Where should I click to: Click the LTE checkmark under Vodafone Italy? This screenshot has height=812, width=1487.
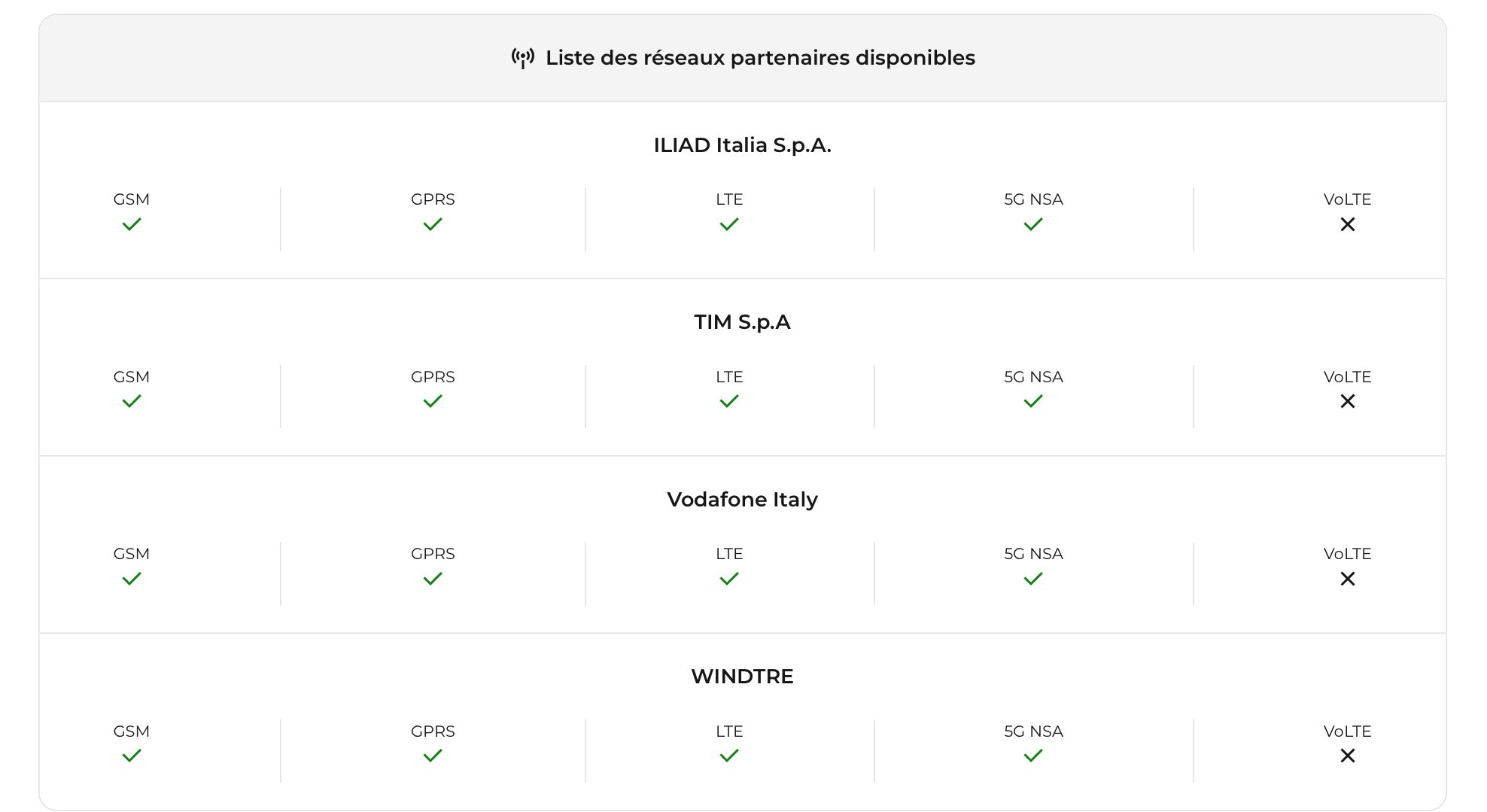pyautogui.click(x=729, y=579)
